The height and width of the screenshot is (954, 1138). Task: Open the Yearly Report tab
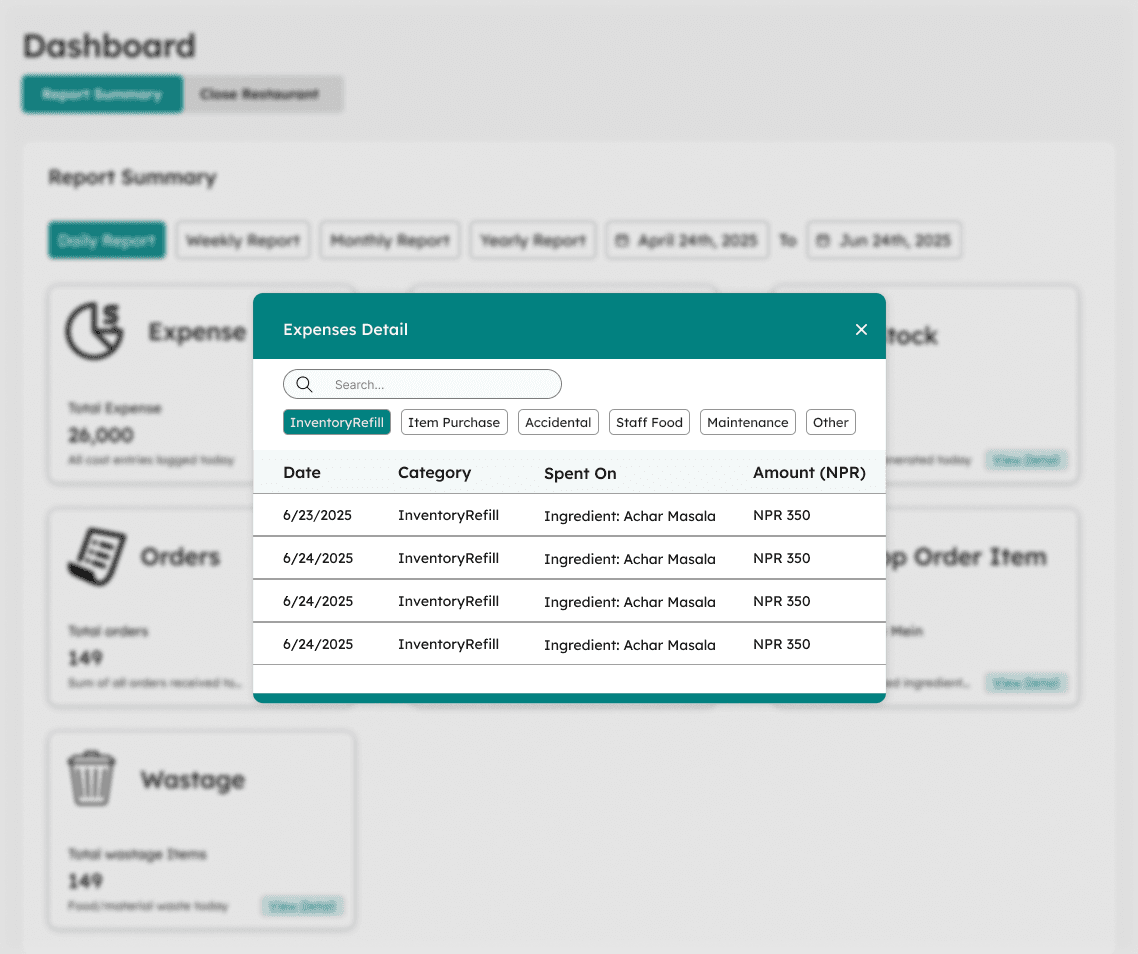(x=533, y=241)
